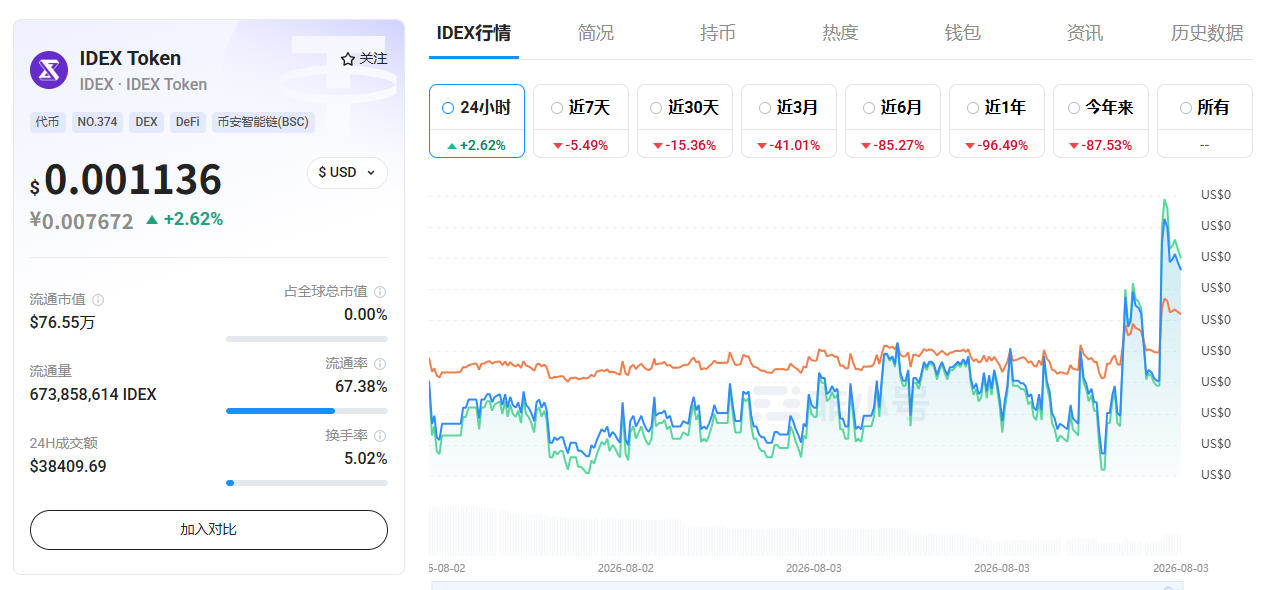This screenshot has width=1268, height=590.
Task: Open info icon beside 换手率
Action: coord(380,436)
